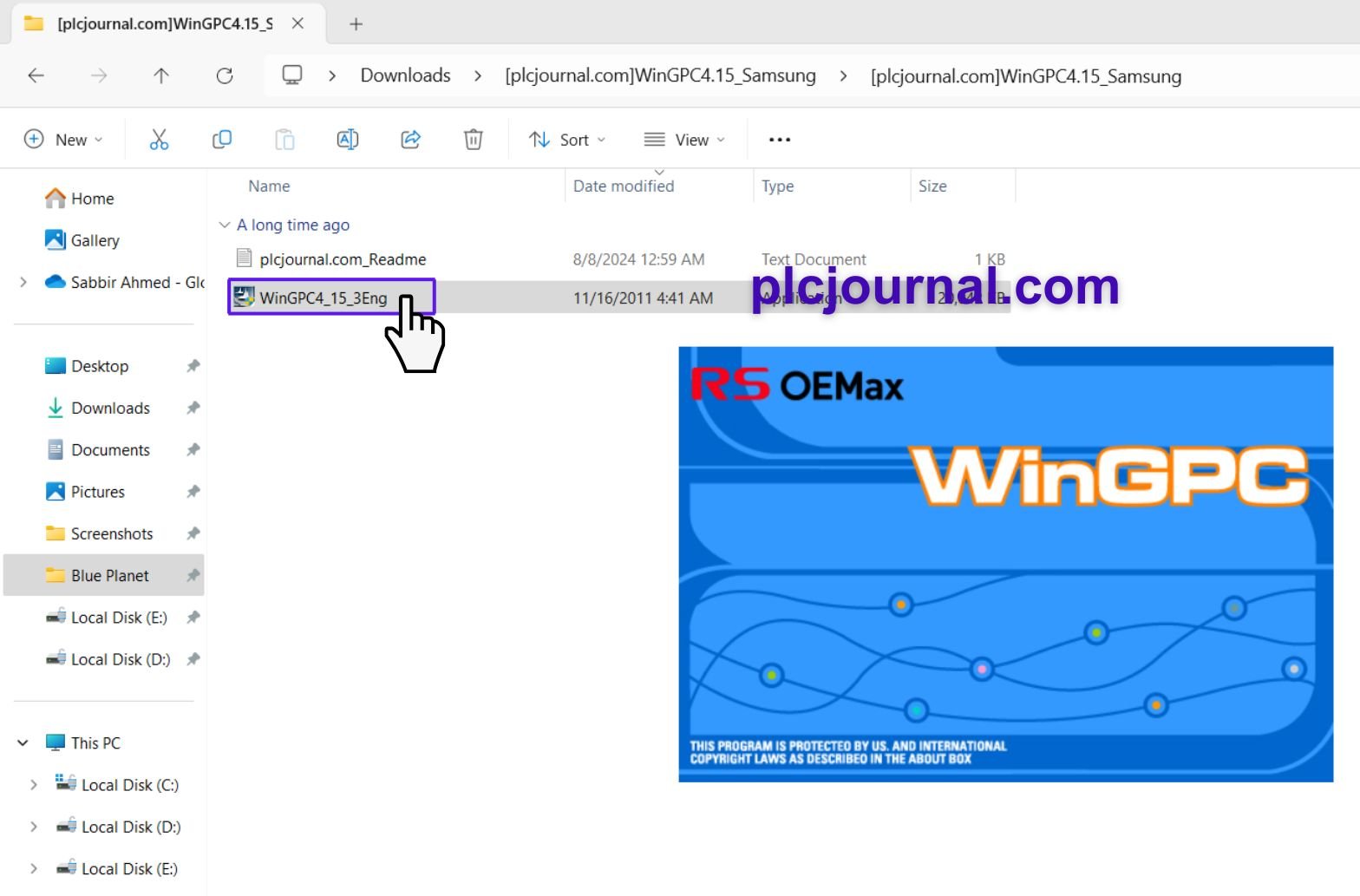This screenshot has width=1360, height=896.
Task: Open the View layout dropdown
Action: [684, 140]
